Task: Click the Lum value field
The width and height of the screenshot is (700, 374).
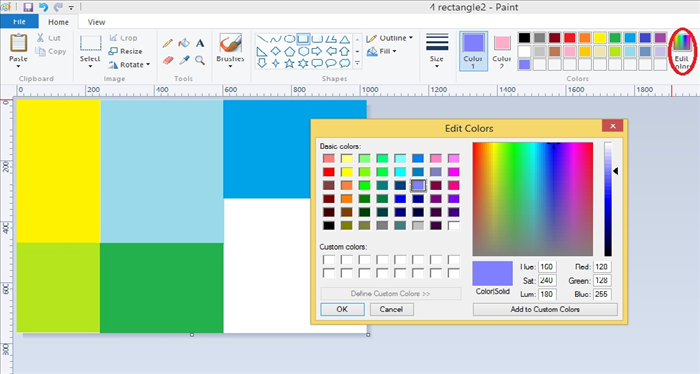Action: (547, 294)
